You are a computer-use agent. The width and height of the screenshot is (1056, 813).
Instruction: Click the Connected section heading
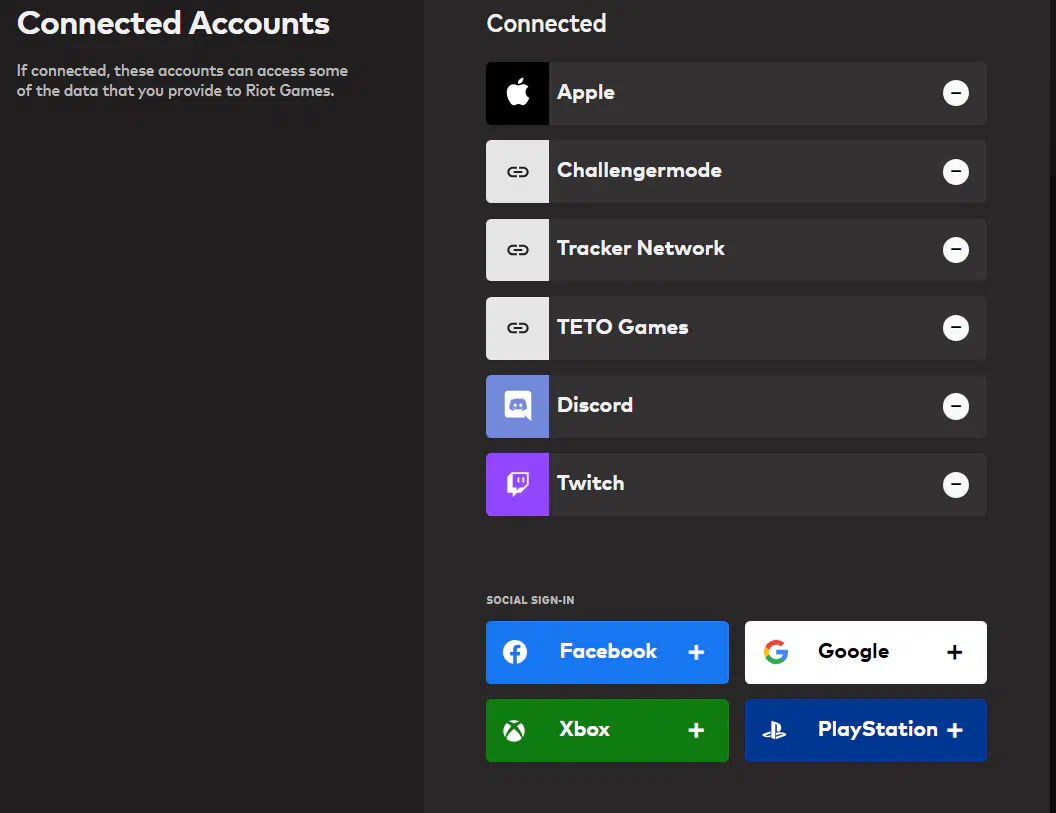(546, 24)
